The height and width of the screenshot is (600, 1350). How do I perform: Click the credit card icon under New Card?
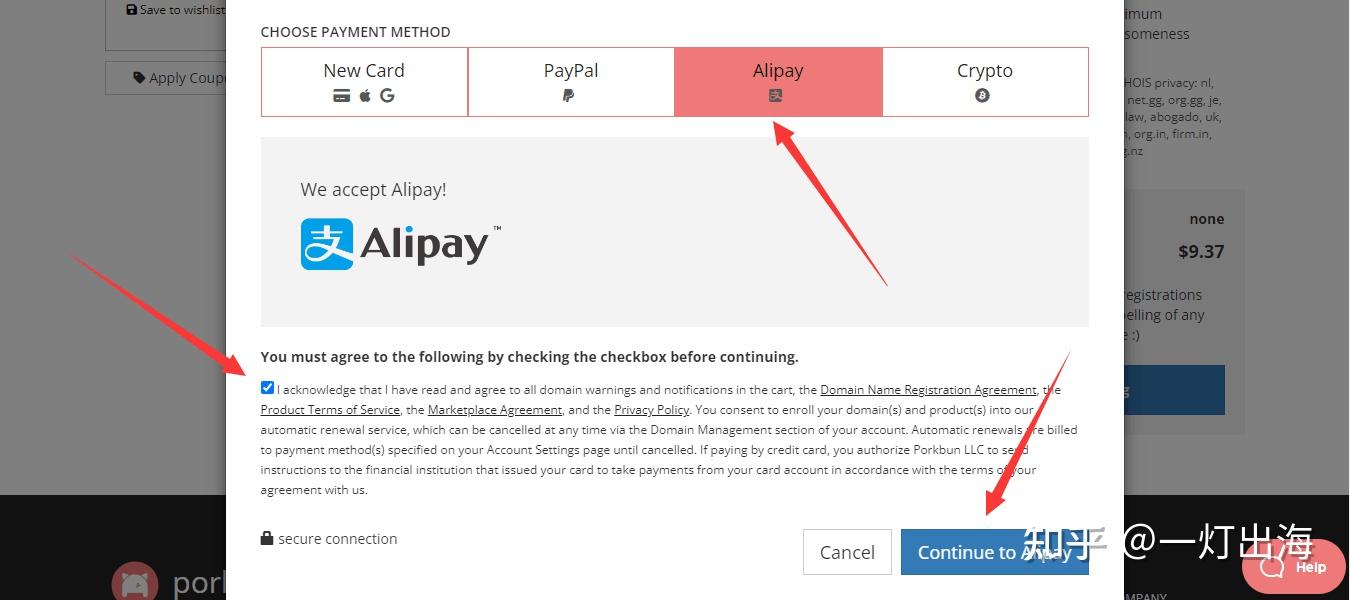[x=341, y=96]
